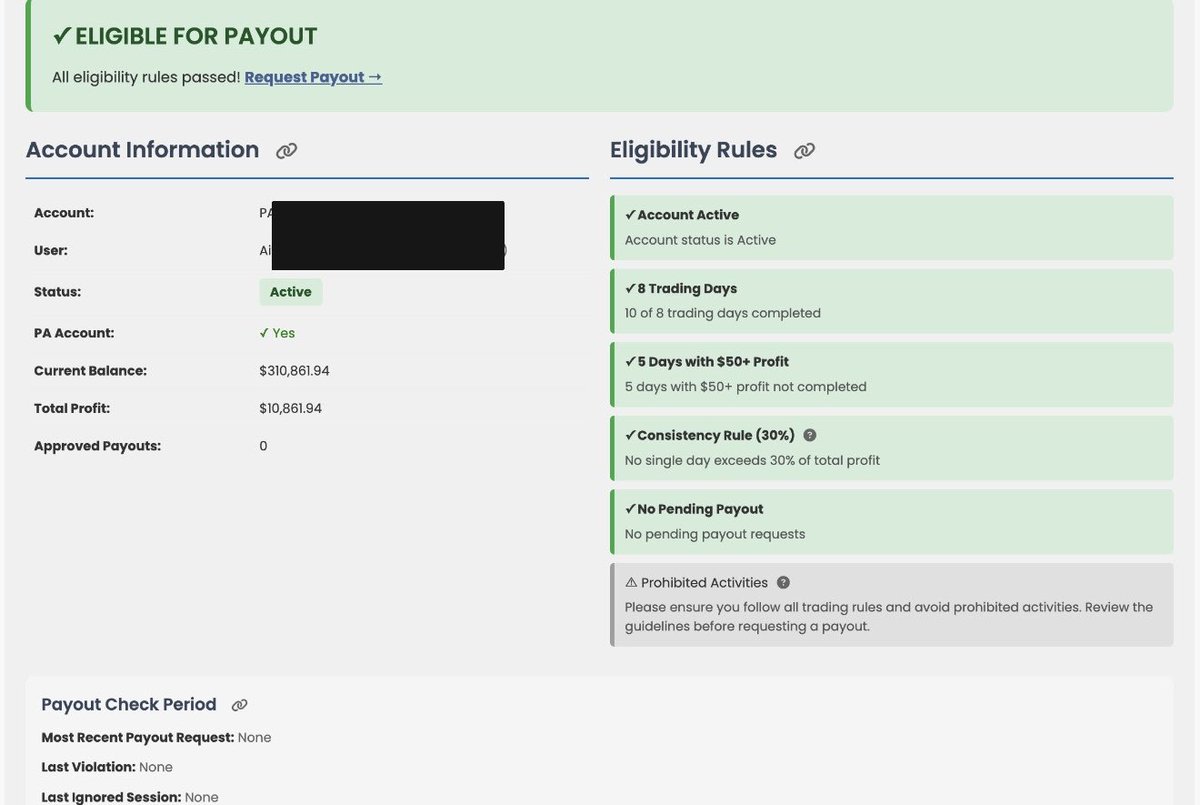Click the Account Information heading
This screenshot has height=805, width=1200.
142,150
